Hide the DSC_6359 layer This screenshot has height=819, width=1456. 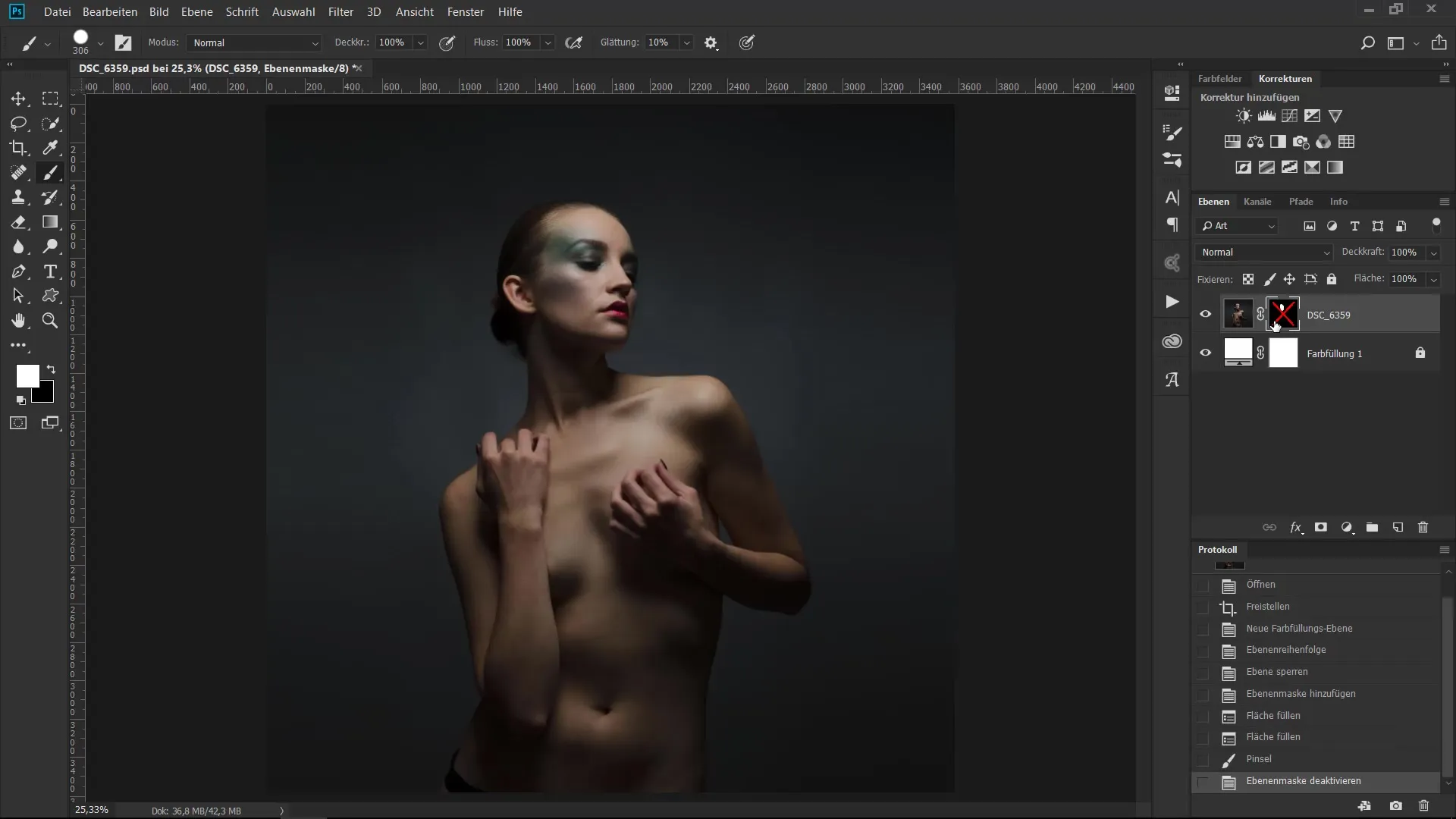coord(1205,314)
